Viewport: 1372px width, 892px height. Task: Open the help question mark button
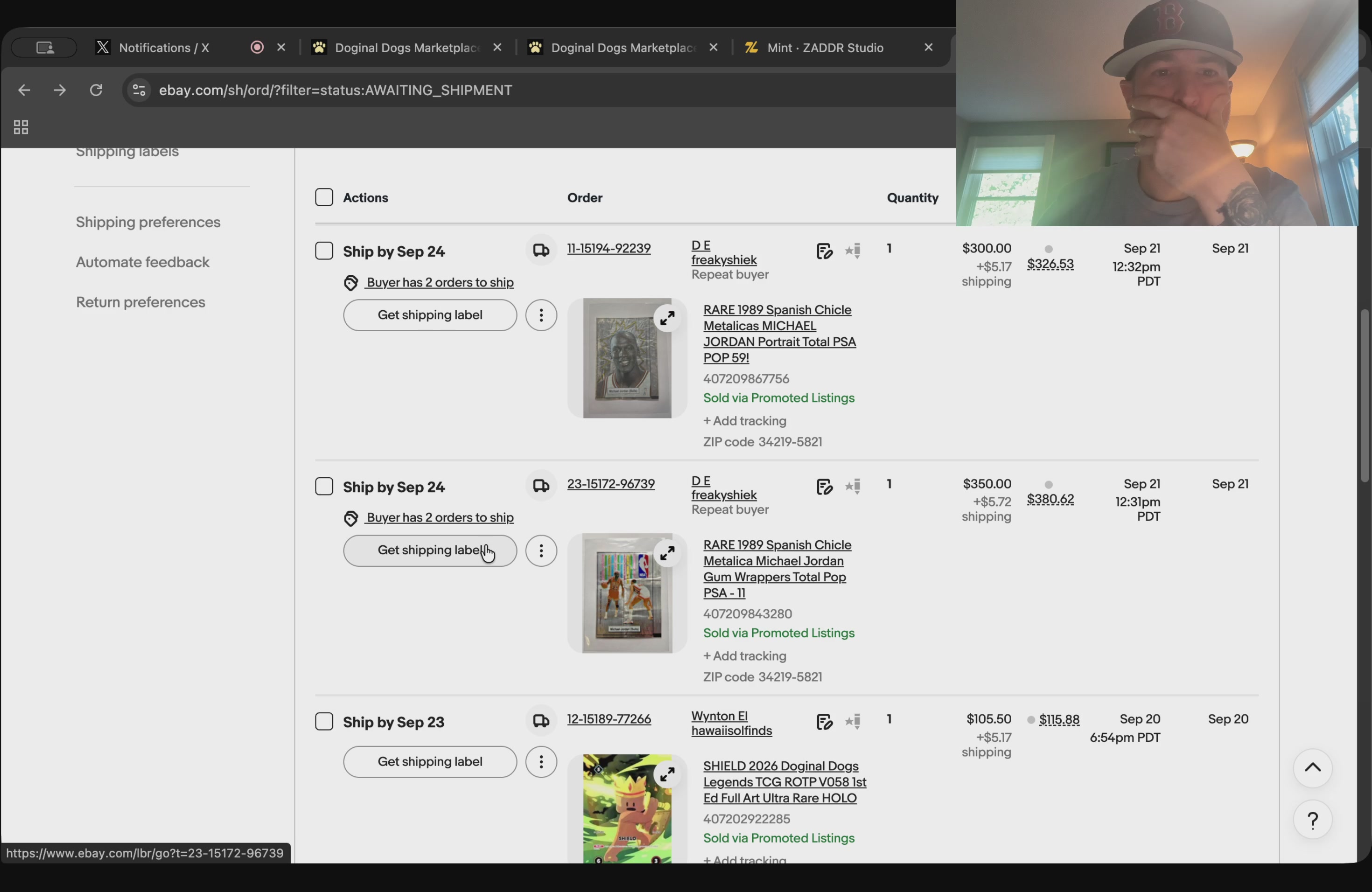[1312, 820]
